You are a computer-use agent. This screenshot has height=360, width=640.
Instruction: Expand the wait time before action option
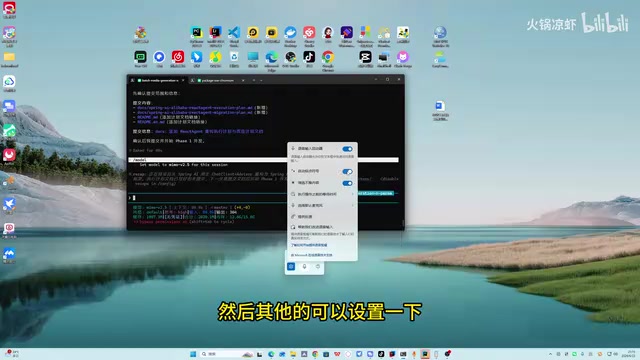pos(322,194)
